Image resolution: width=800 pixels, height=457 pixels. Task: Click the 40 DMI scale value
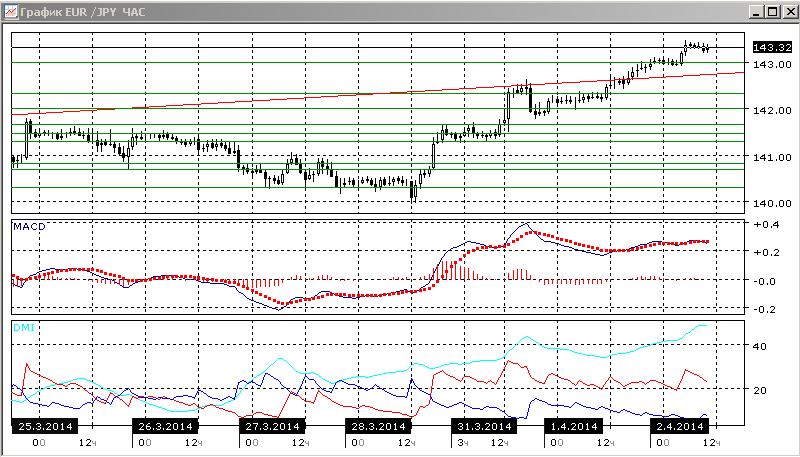click(x=760, y=346)
